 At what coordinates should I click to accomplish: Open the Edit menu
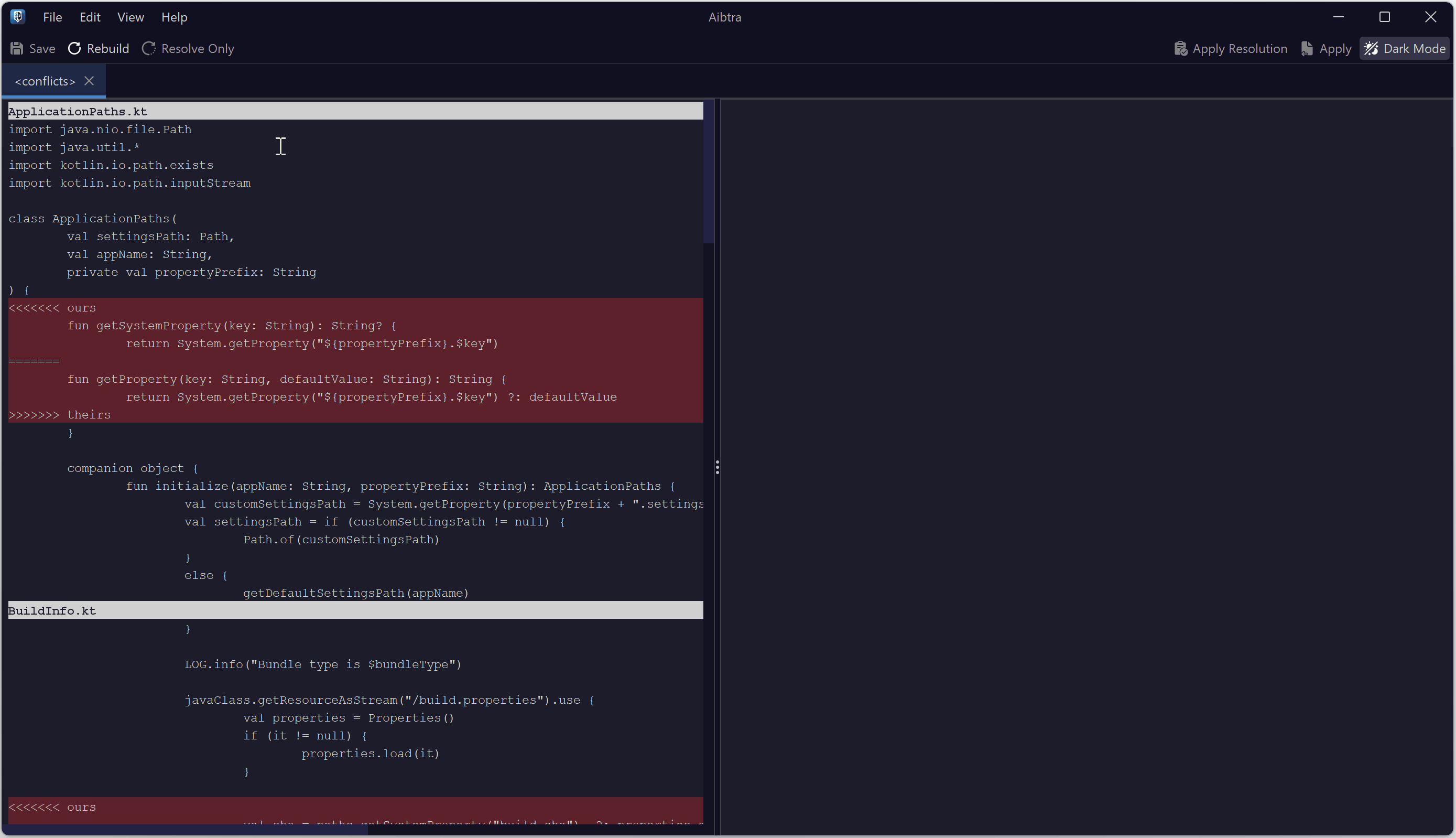coord(89,17)
